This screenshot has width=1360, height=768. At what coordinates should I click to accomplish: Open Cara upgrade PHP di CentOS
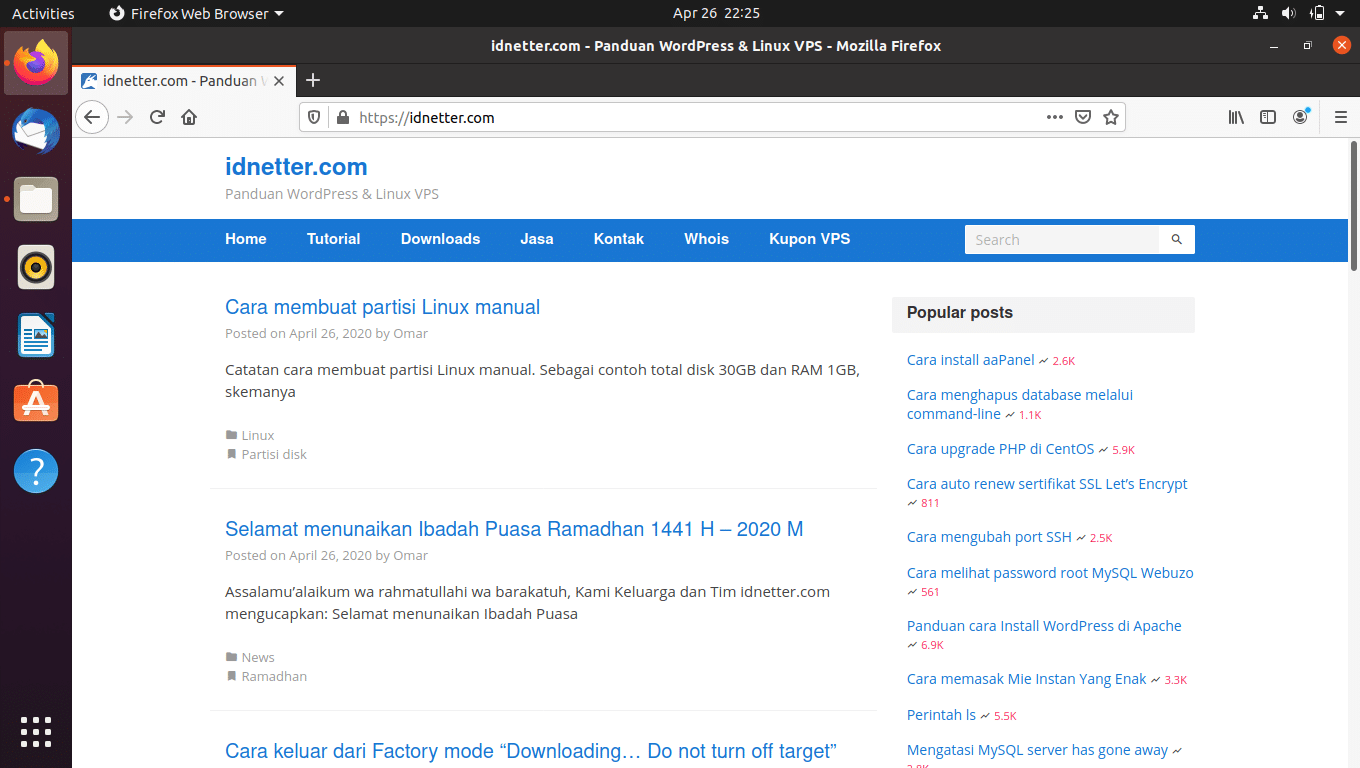pyautogui.click(x=1001, y=449)
